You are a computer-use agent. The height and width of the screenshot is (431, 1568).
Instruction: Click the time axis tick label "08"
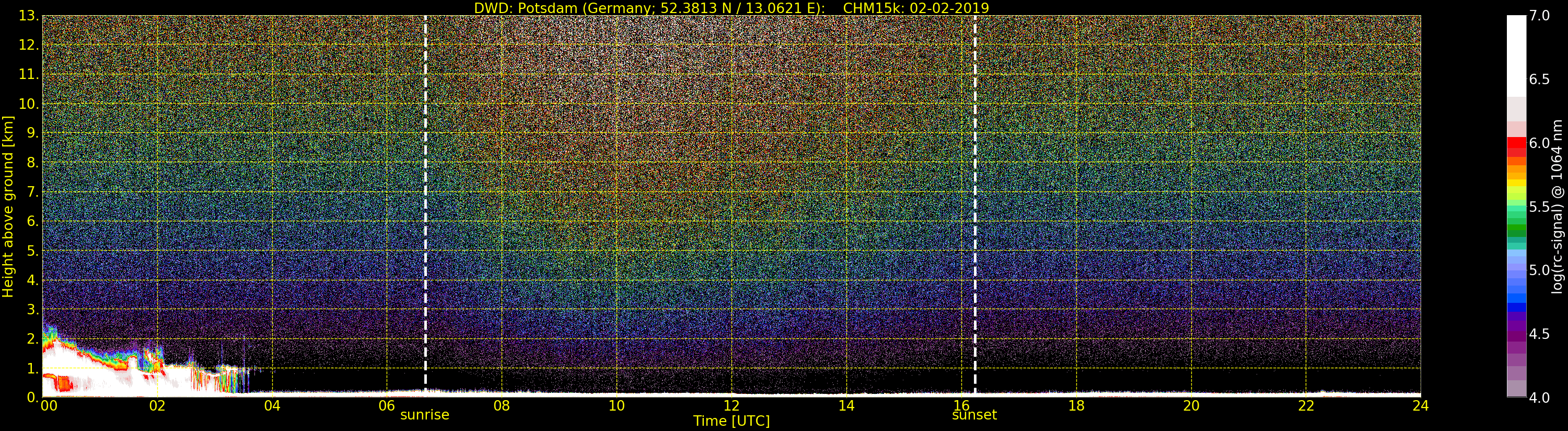pos(502,405)
